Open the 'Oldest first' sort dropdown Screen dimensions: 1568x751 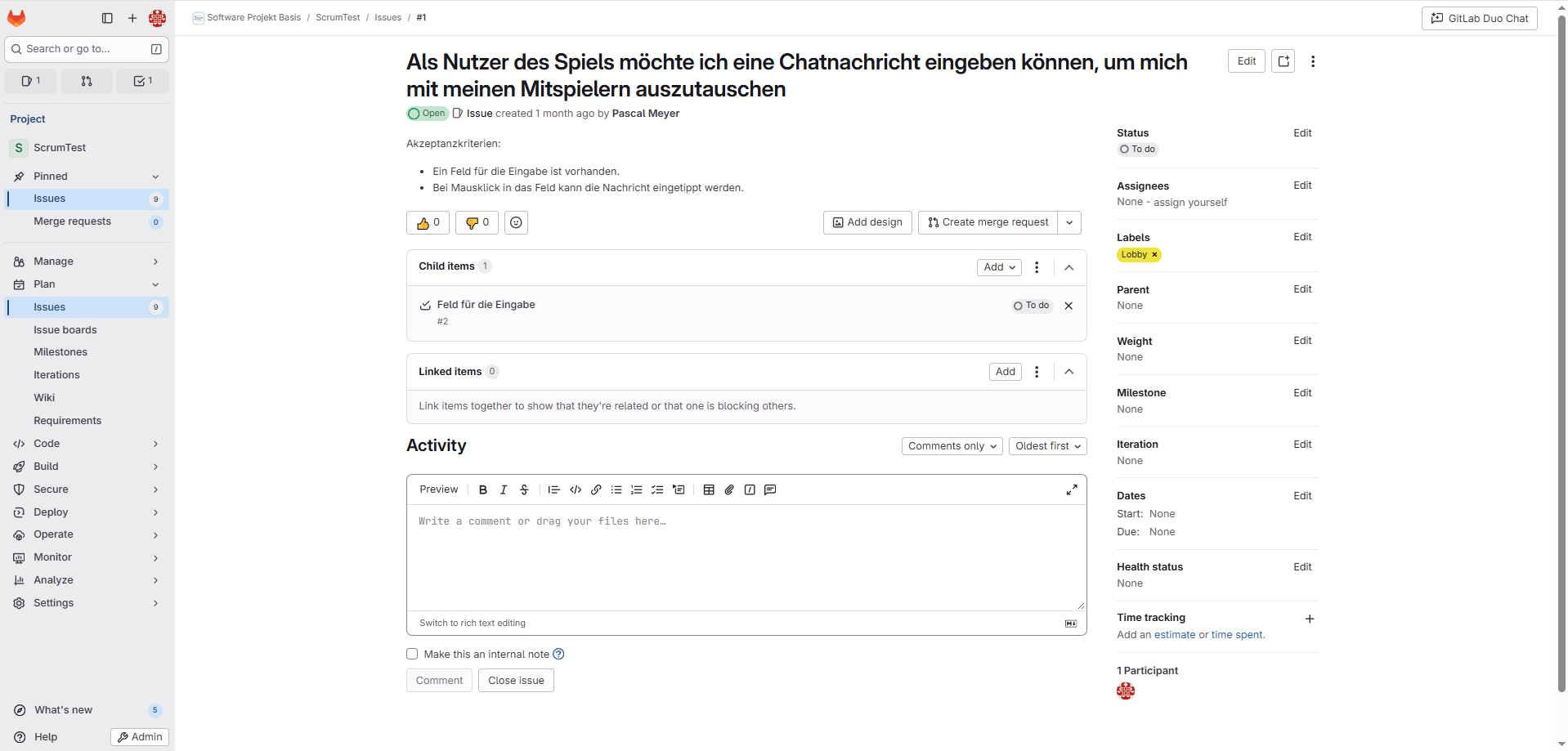point(1047,446)
